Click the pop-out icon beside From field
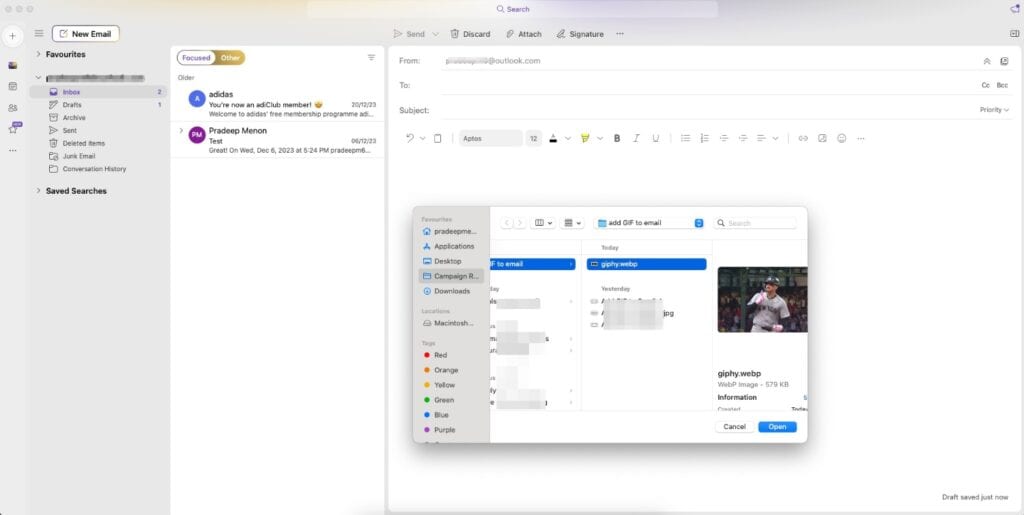 click(1004, 61)
